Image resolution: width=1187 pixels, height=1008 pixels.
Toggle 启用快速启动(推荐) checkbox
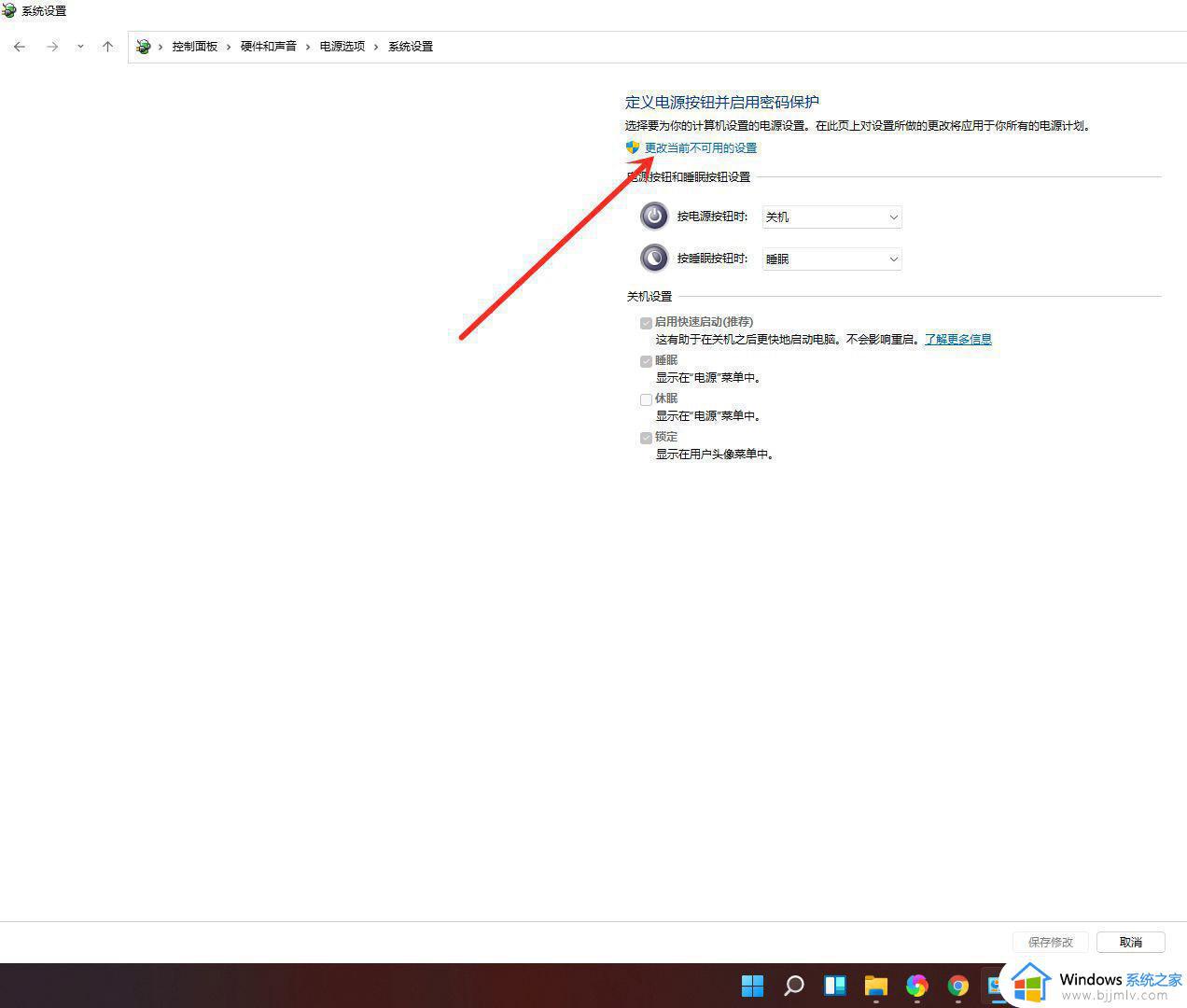[x=646, y=323]
